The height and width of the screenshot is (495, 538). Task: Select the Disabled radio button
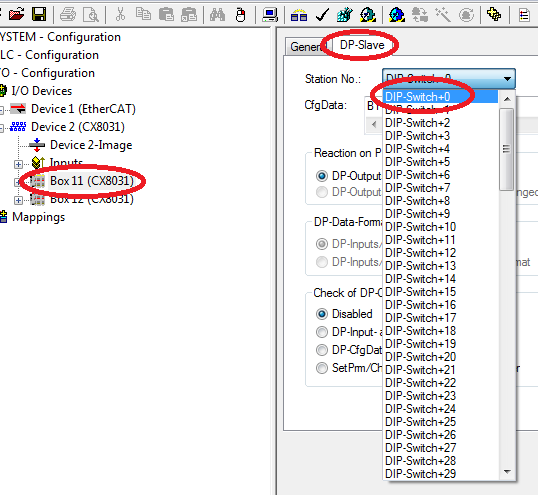321,314
